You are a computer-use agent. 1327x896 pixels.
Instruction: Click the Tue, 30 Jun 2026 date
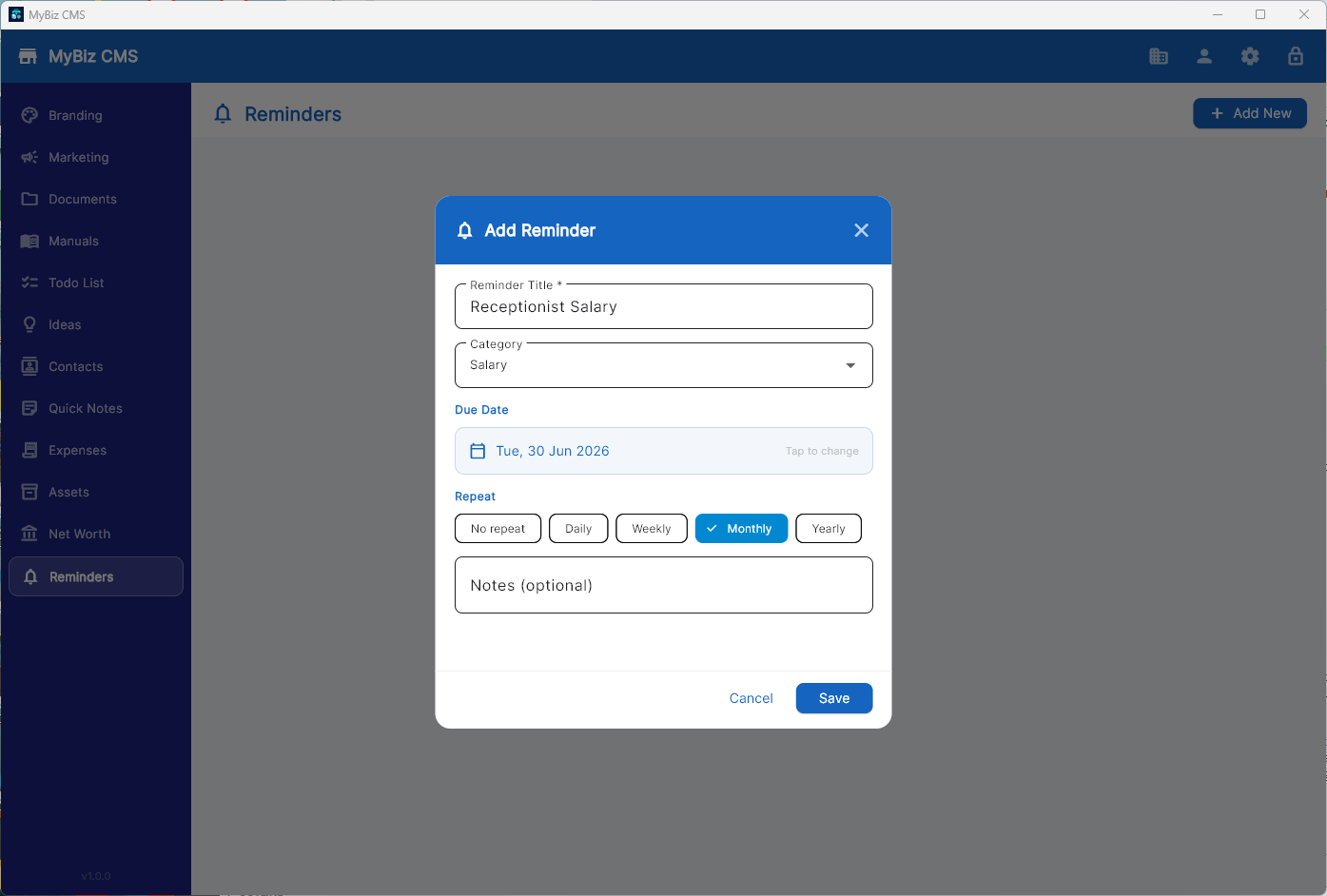click(x=553, y=451)
